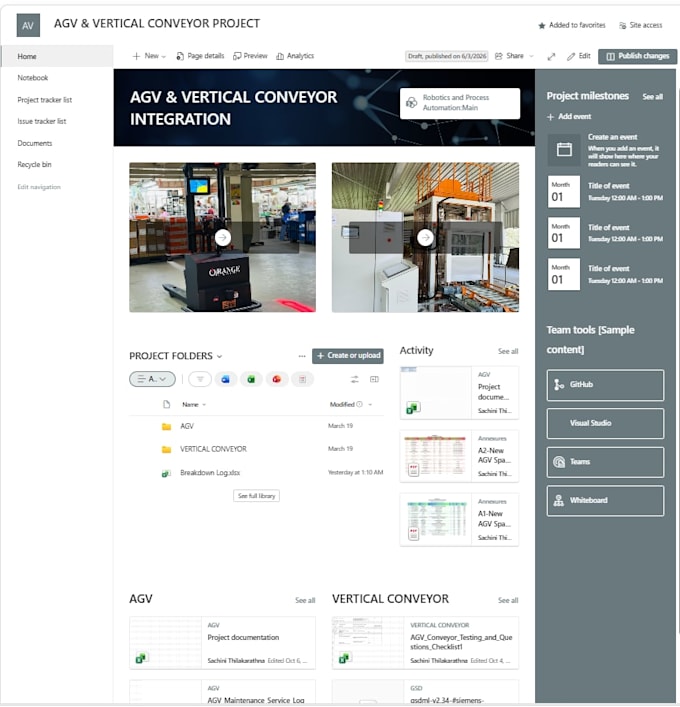Open the Home navigation item
The height and width of the screenshot is (707, 680).
tap(57, 56)
